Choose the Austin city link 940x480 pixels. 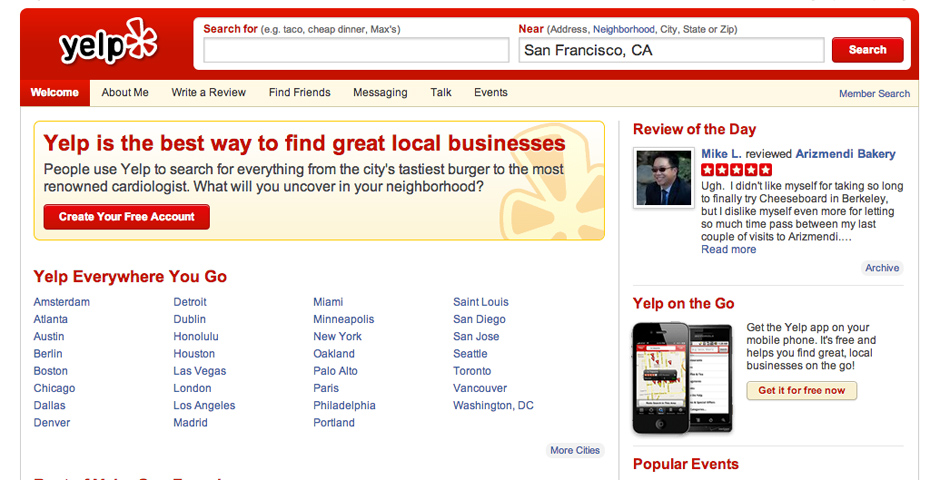[x=49, y=337]
